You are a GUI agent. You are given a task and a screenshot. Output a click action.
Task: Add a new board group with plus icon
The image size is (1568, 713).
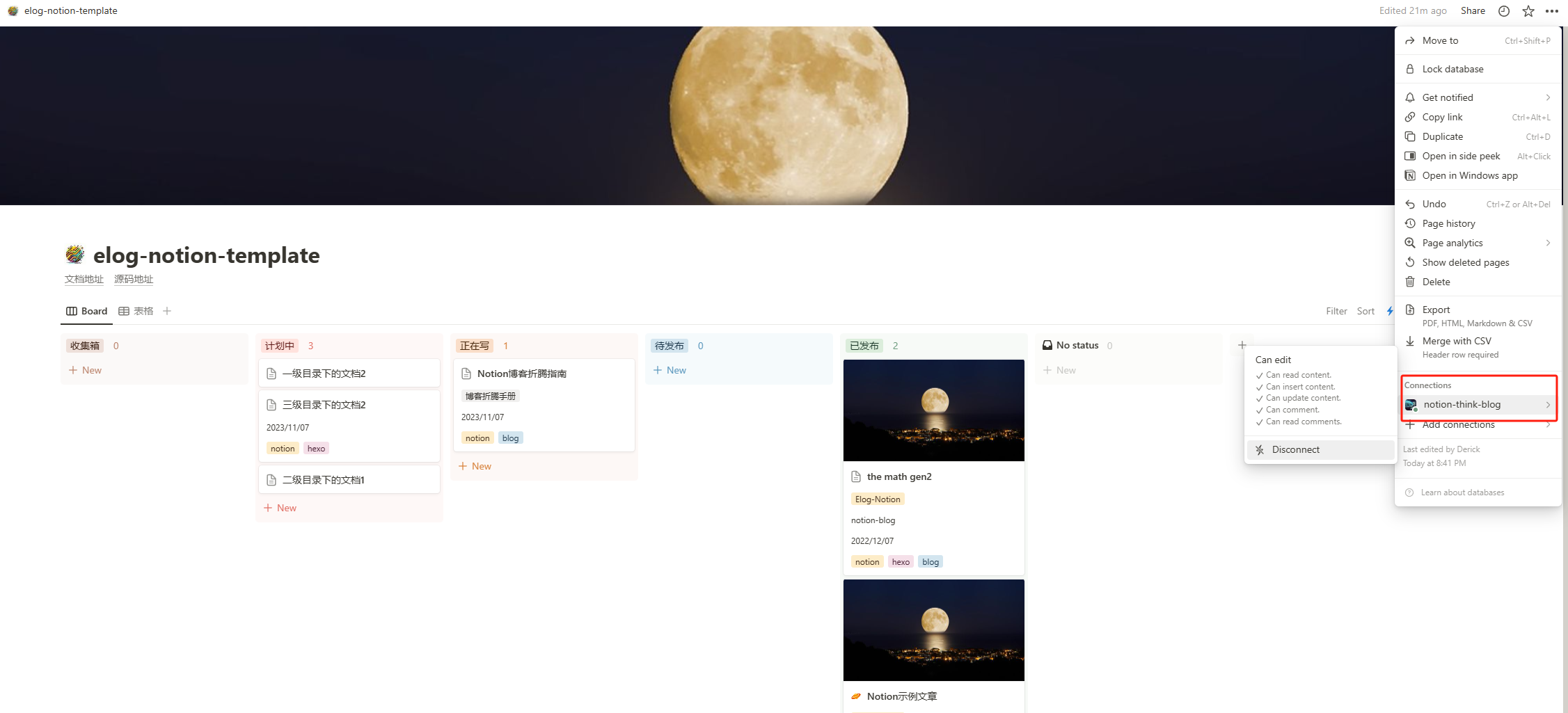pyautogui.click(x=1242, y=345)
